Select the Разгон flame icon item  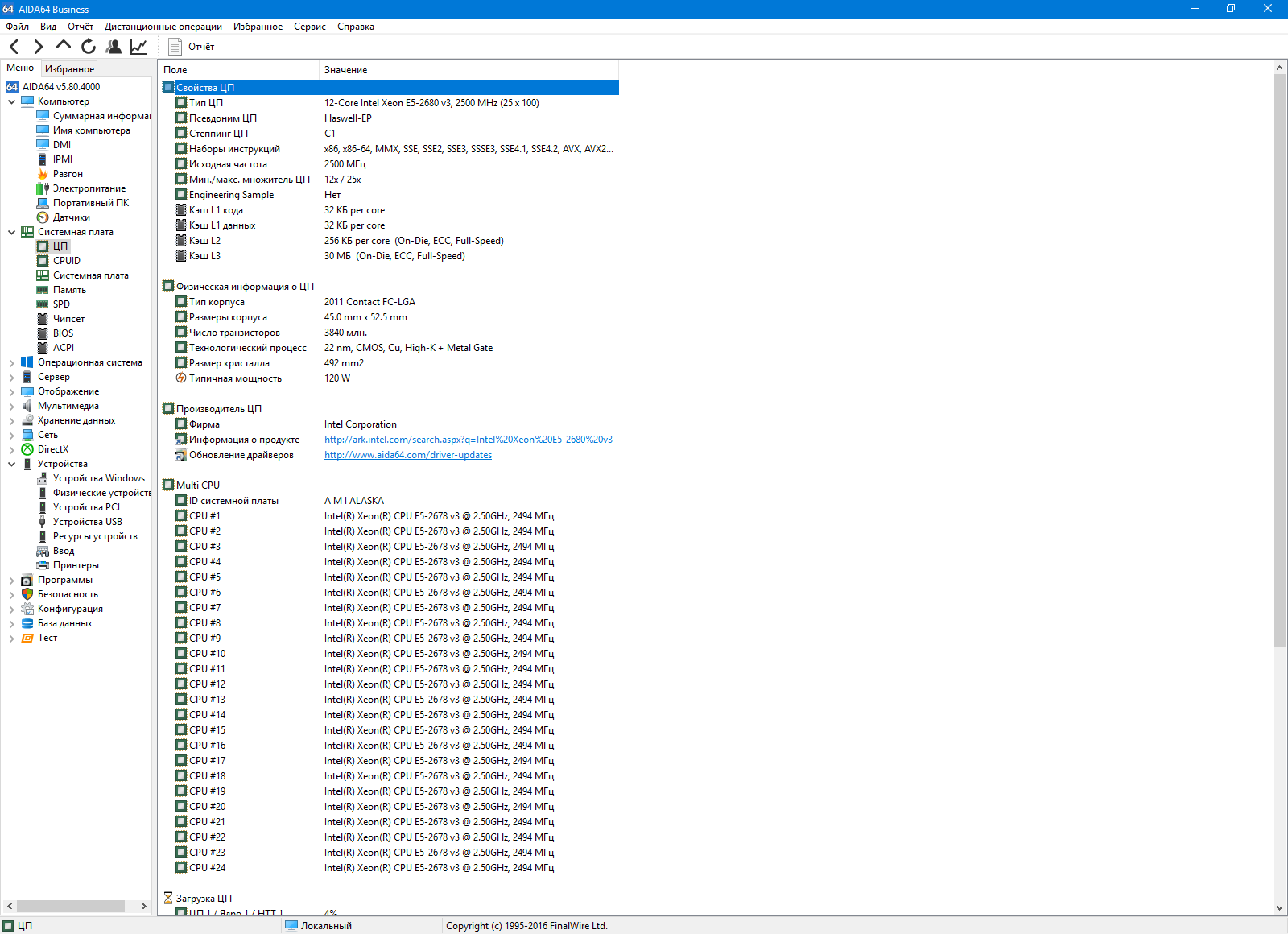coord(43,174)
